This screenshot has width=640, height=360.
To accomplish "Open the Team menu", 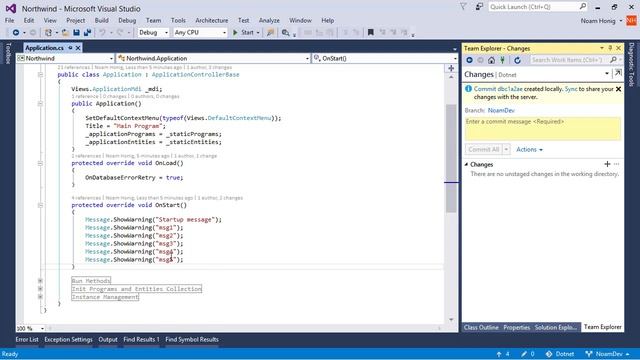I will (153, 20).
